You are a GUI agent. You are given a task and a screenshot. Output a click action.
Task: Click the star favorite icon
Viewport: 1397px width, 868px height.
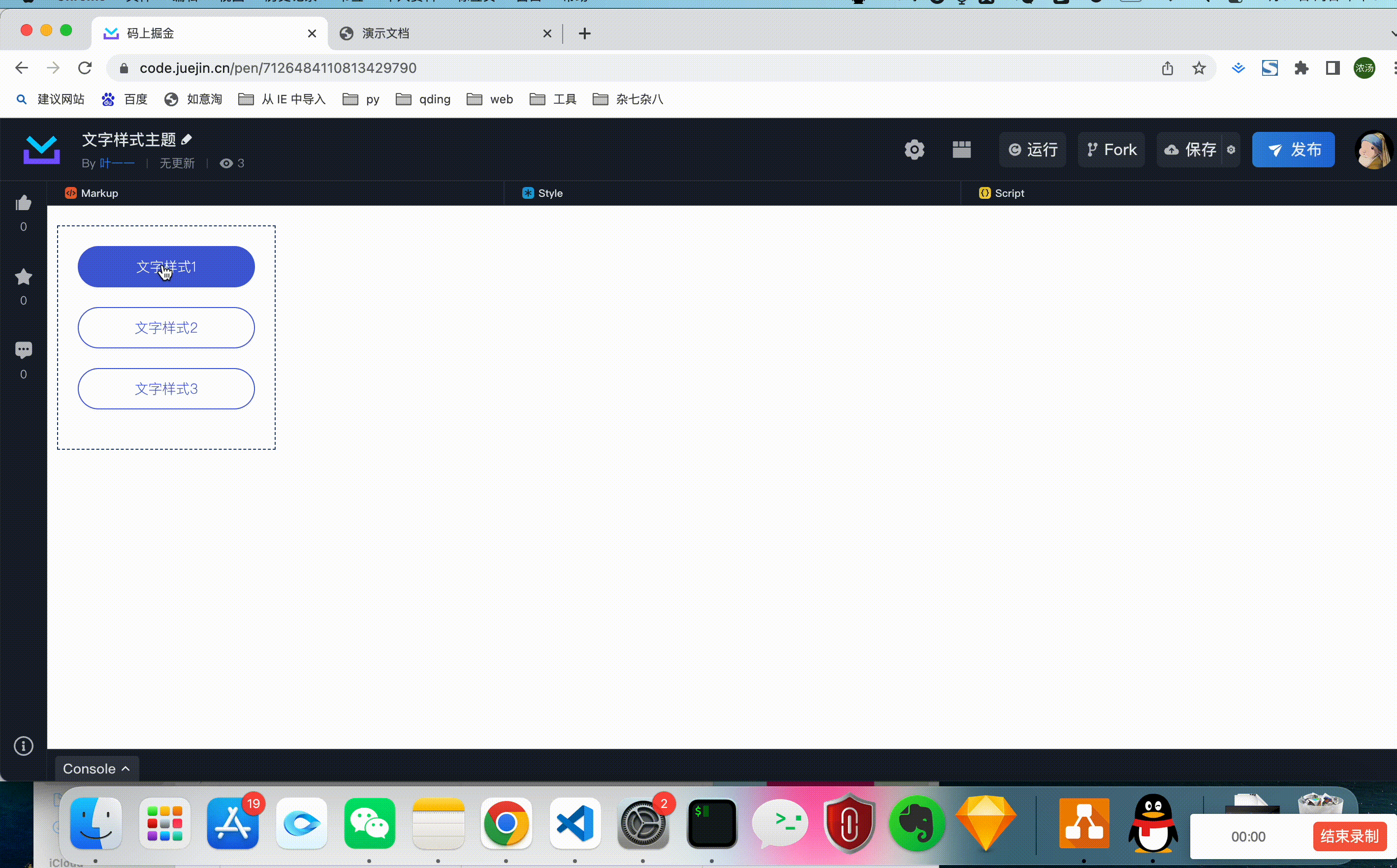tap(24, 278)
